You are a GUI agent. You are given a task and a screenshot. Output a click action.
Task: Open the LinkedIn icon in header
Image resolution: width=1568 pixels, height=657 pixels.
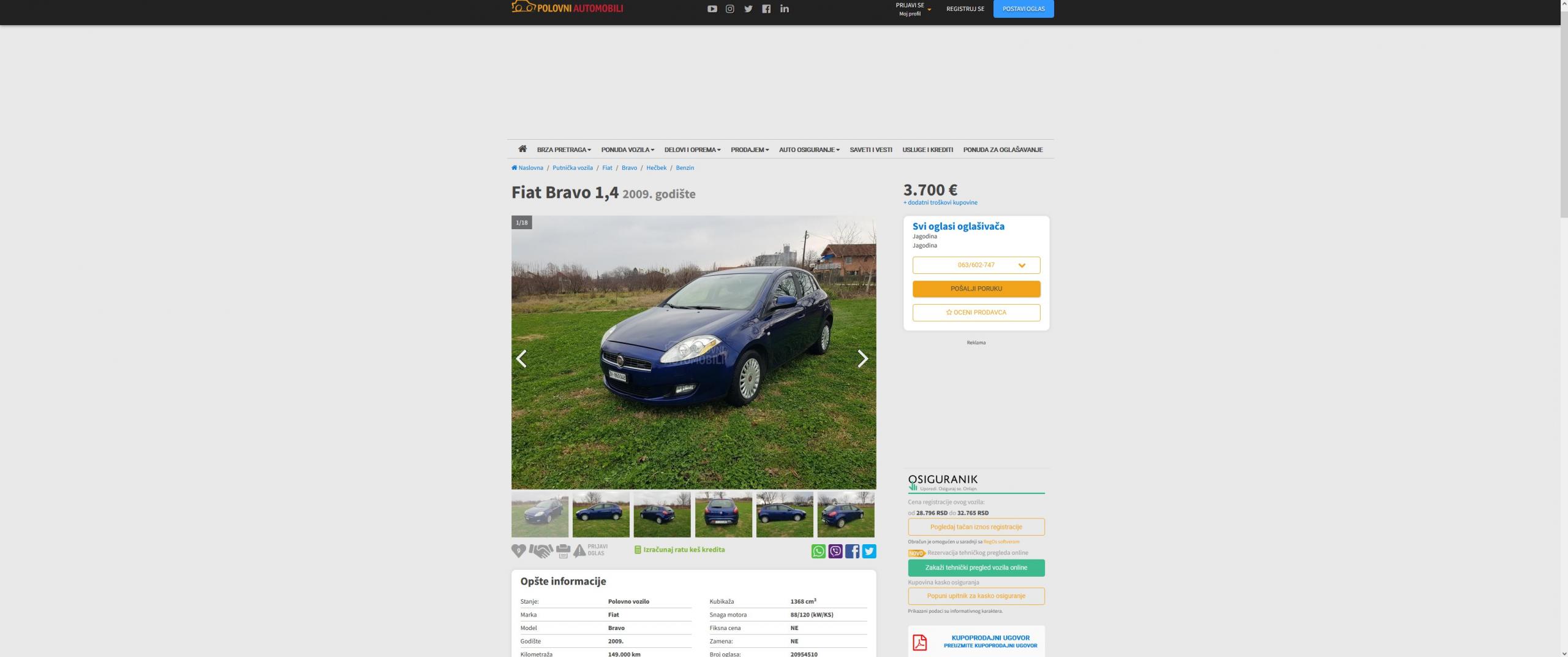(785, 9)
